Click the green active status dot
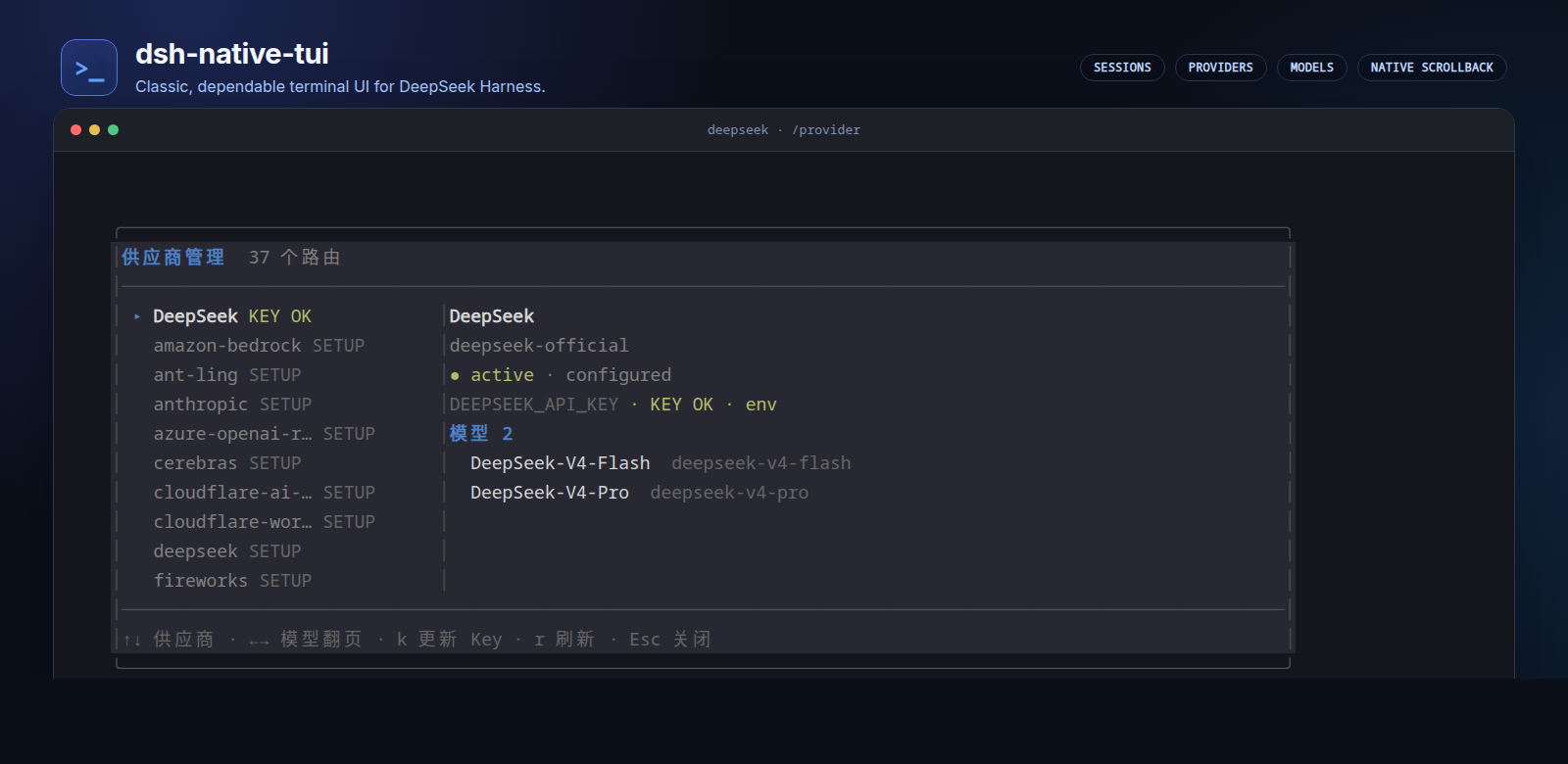This screenshot has width=1568, height=764. point(455,375)
